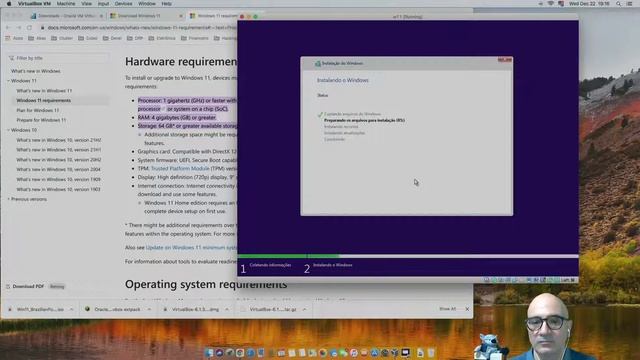Image resolution: width=640 pixels, height=360 pixels.
Task: Click Download PDF in the sidebar
Action: (x=28, y=286)
